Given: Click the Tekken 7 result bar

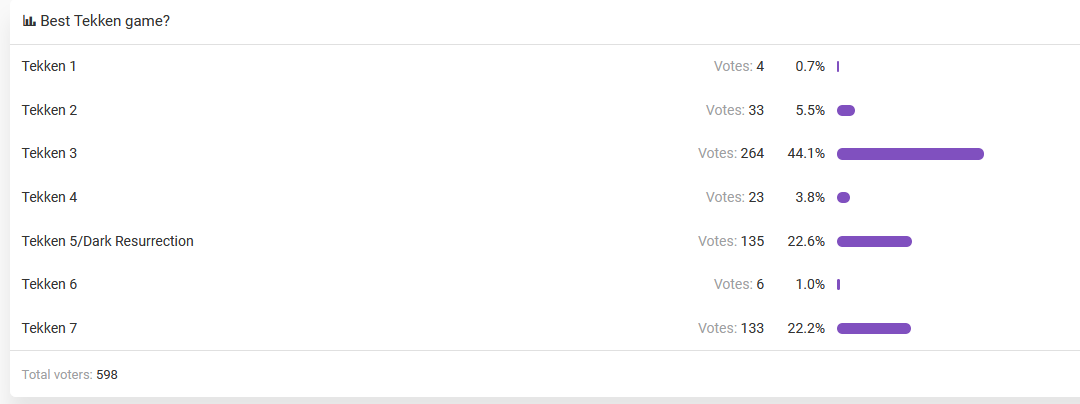Looking at the screenshot, I should (873, 328).
